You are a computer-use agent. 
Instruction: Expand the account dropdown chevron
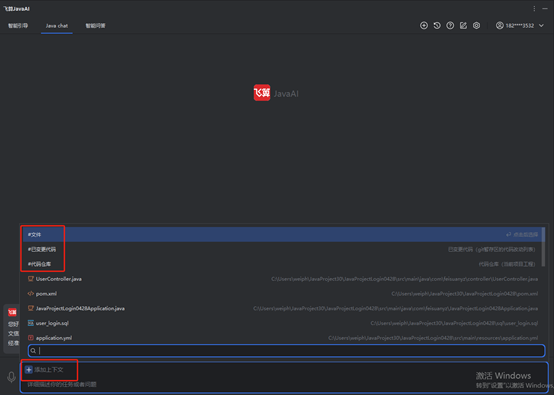click(541, 25)
